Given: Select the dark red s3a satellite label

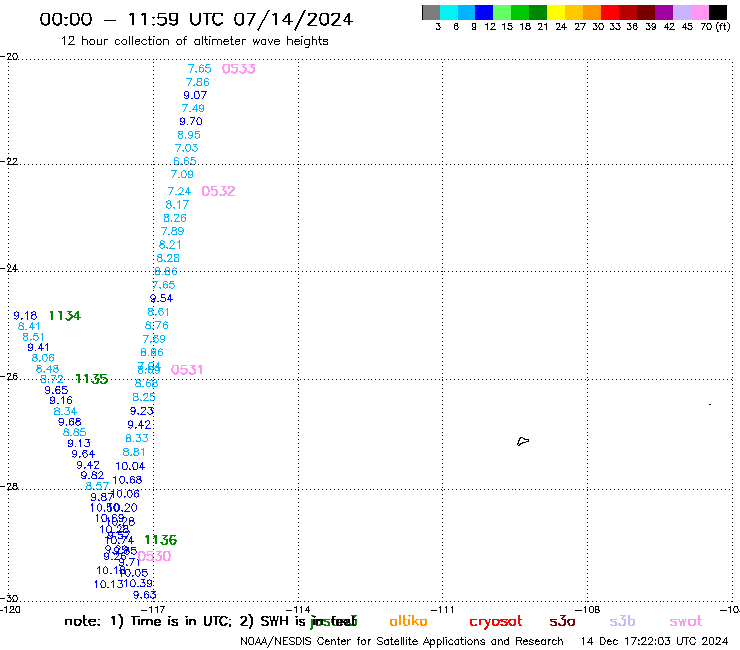Looking at the screenshot, I should coord(562,622).
